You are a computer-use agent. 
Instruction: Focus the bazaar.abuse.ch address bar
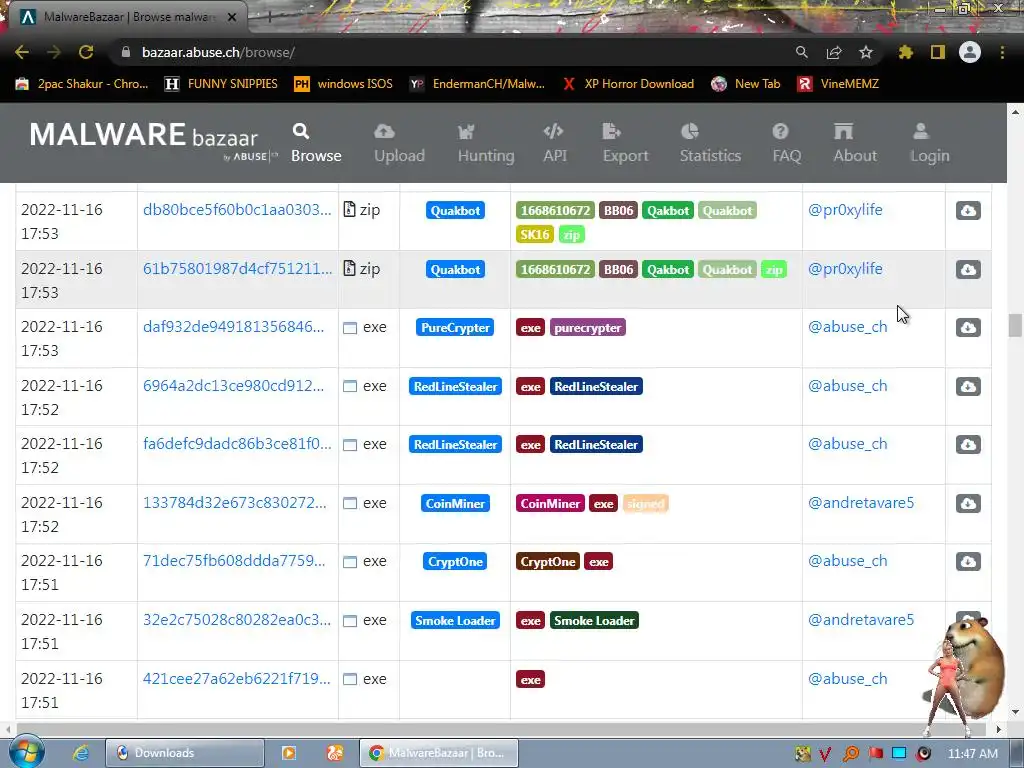(451, 52)
